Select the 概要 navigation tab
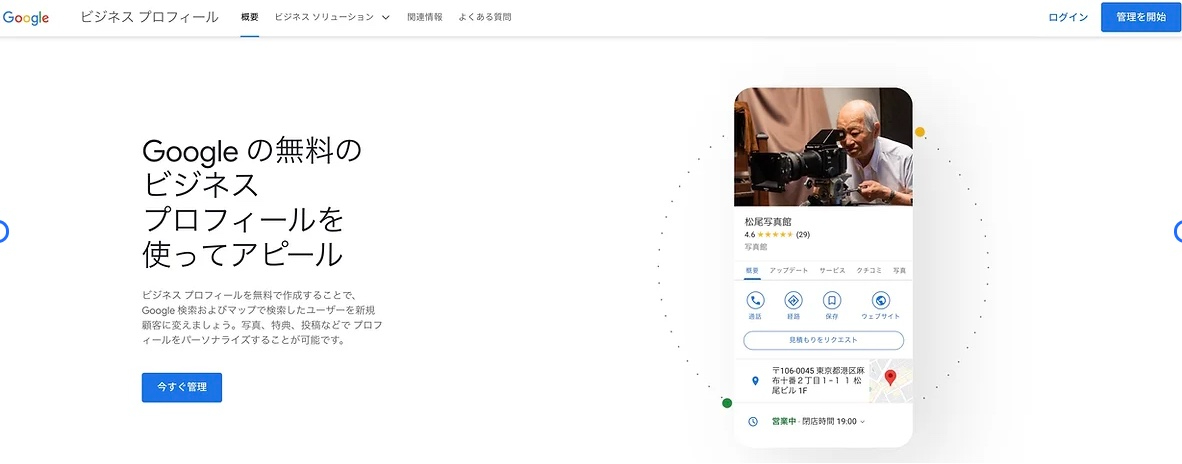Screen dimensions: 1182x464 [250, 17]
